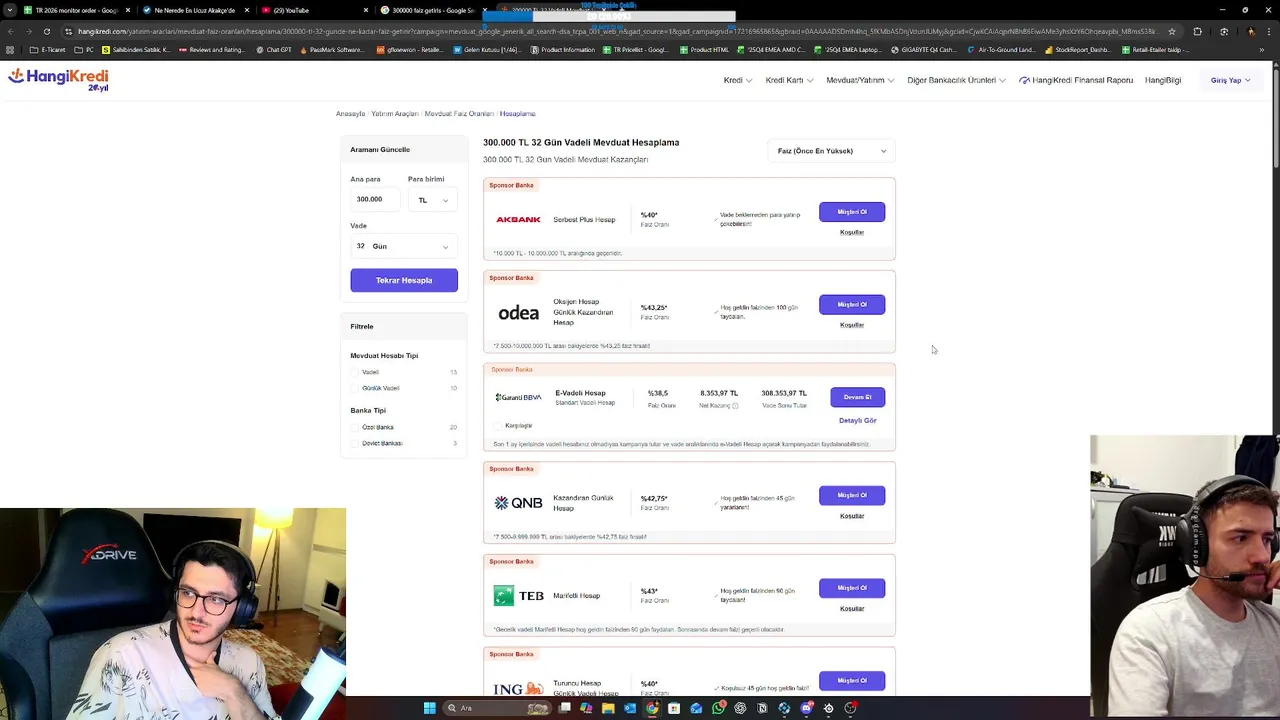Open Akbank Koşullar link
Viewport: 1280px width, 720px height.
852,232
